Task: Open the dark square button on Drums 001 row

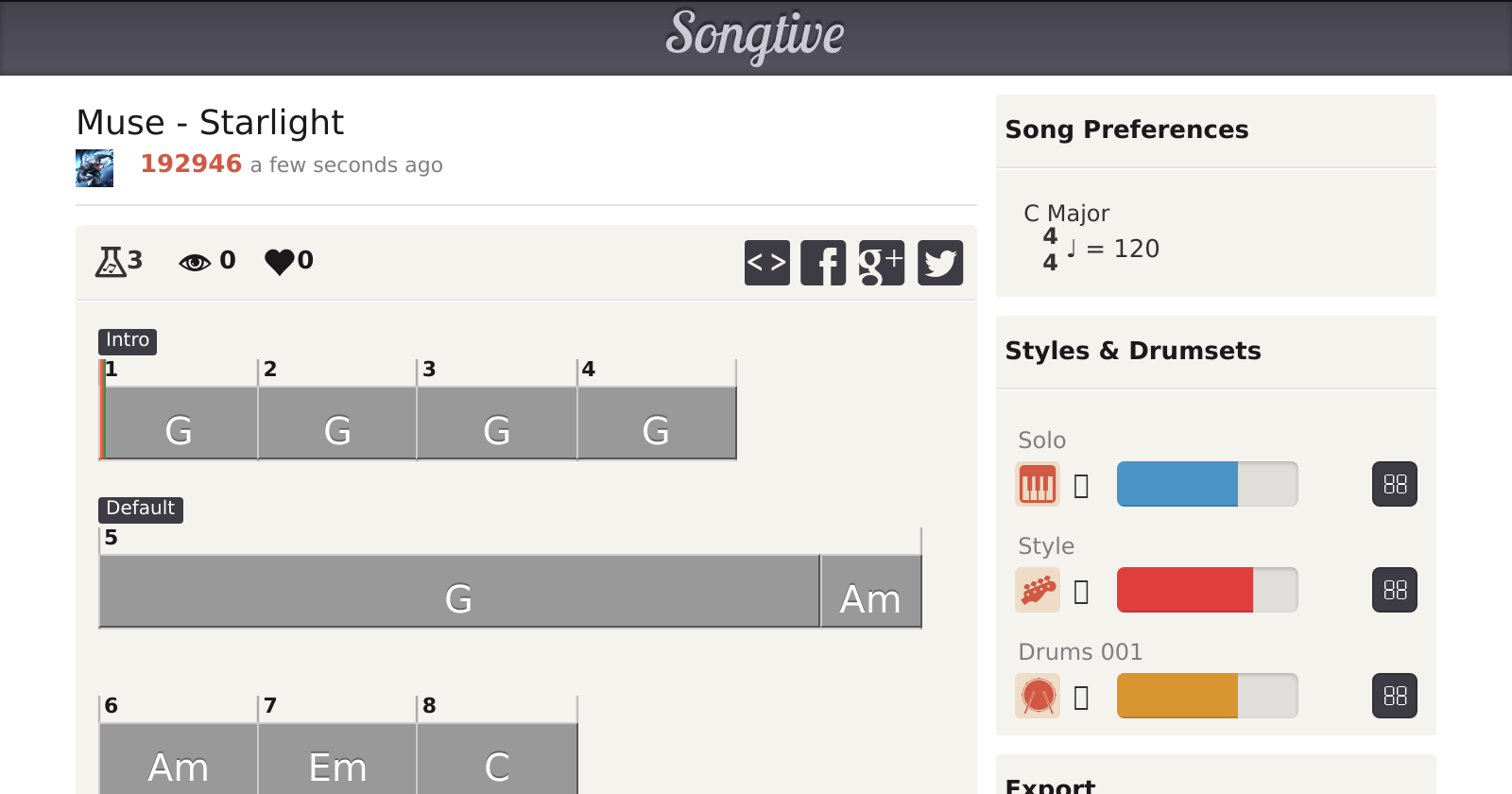Action: click(1394, 696)
